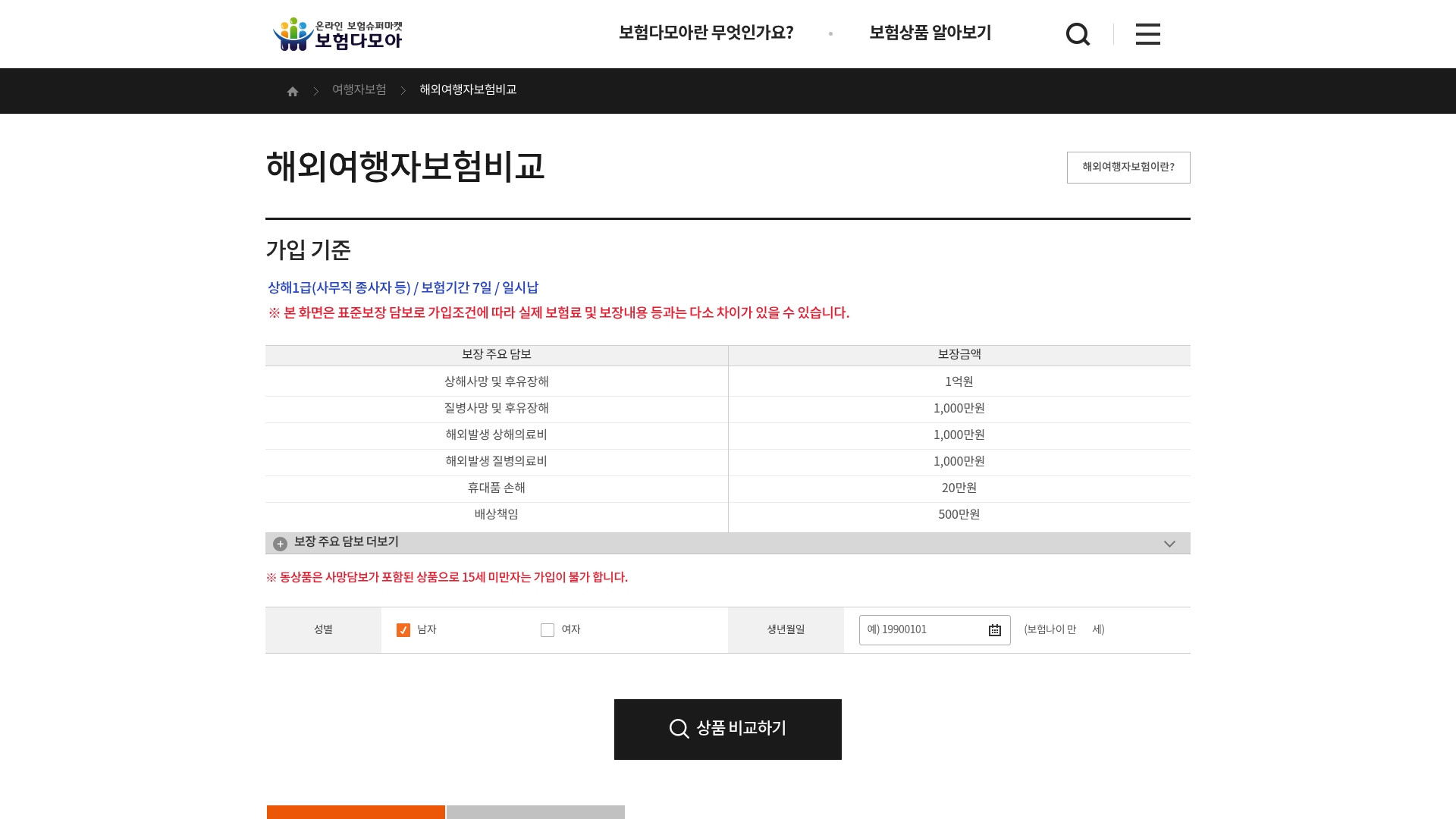Viewport: 1456px width, 819px height.
Task: Check the 여자 gender checkbox
Action: [547, 629]
